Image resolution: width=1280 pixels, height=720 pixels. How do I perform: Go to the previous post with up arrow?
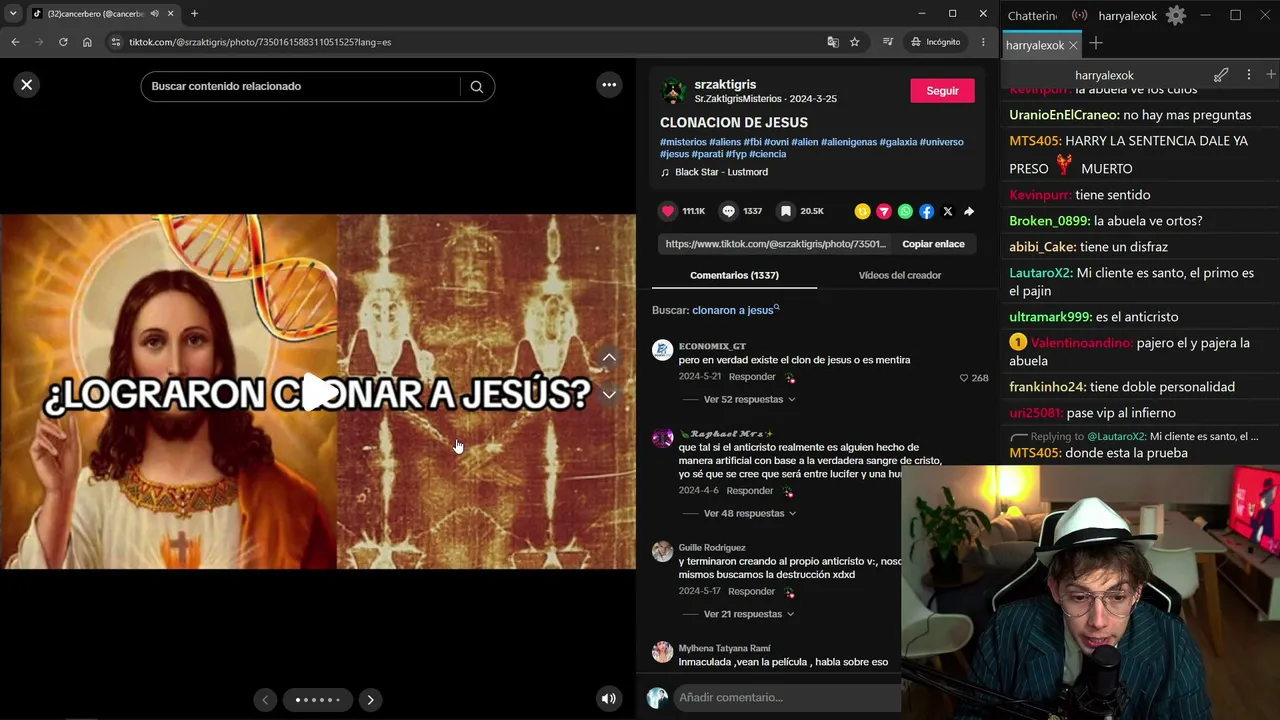609,357
